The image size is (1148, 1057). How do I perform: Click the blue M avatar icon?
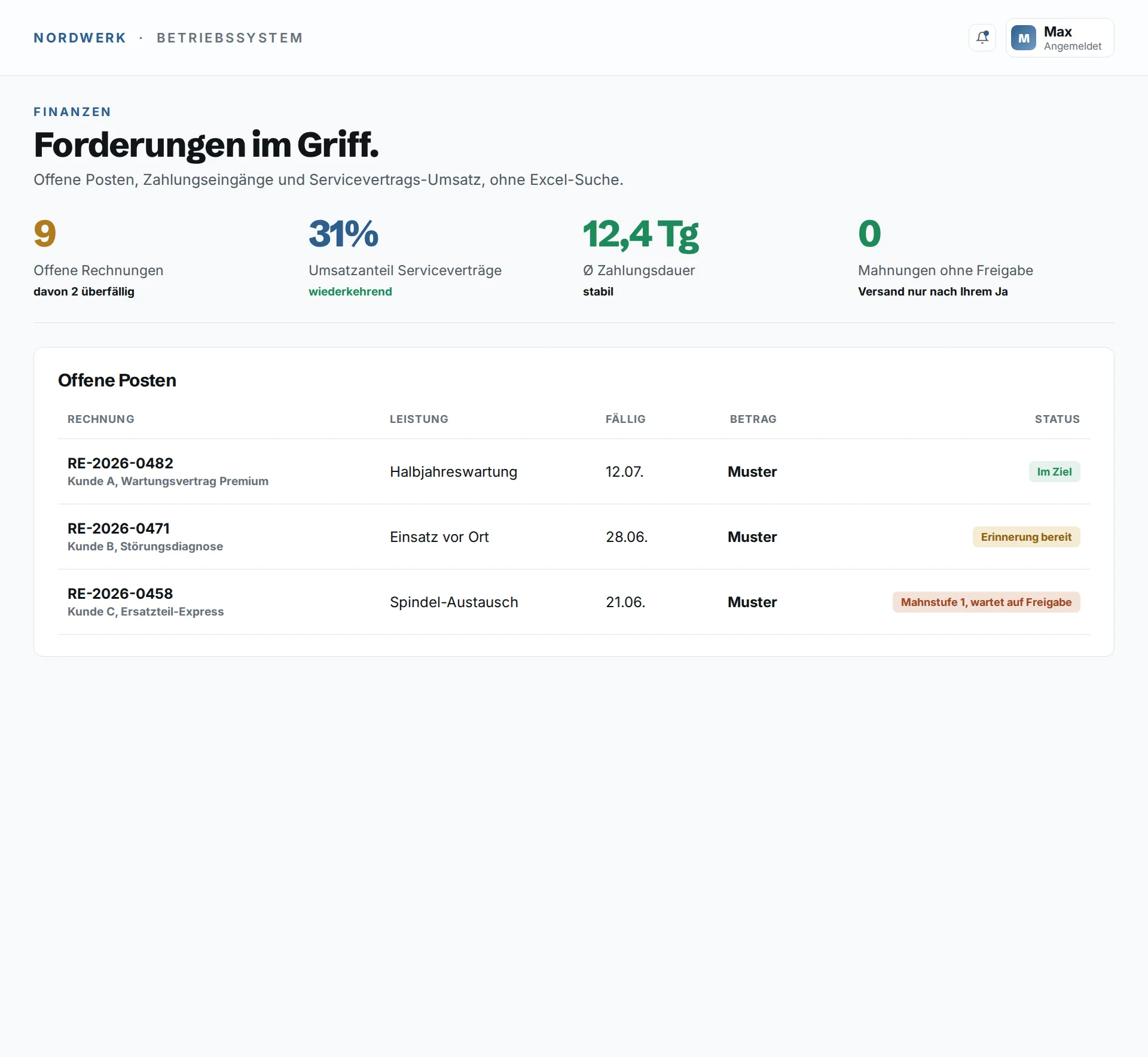[x=1023, y=38]
